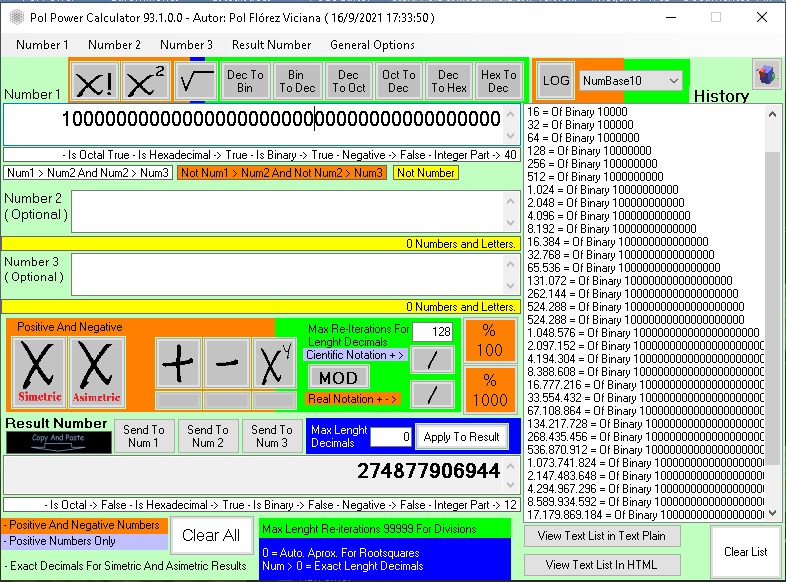This screenshot has height=582, width=786.
Task: Click the X to the power Y button
Action: (274, 363)
